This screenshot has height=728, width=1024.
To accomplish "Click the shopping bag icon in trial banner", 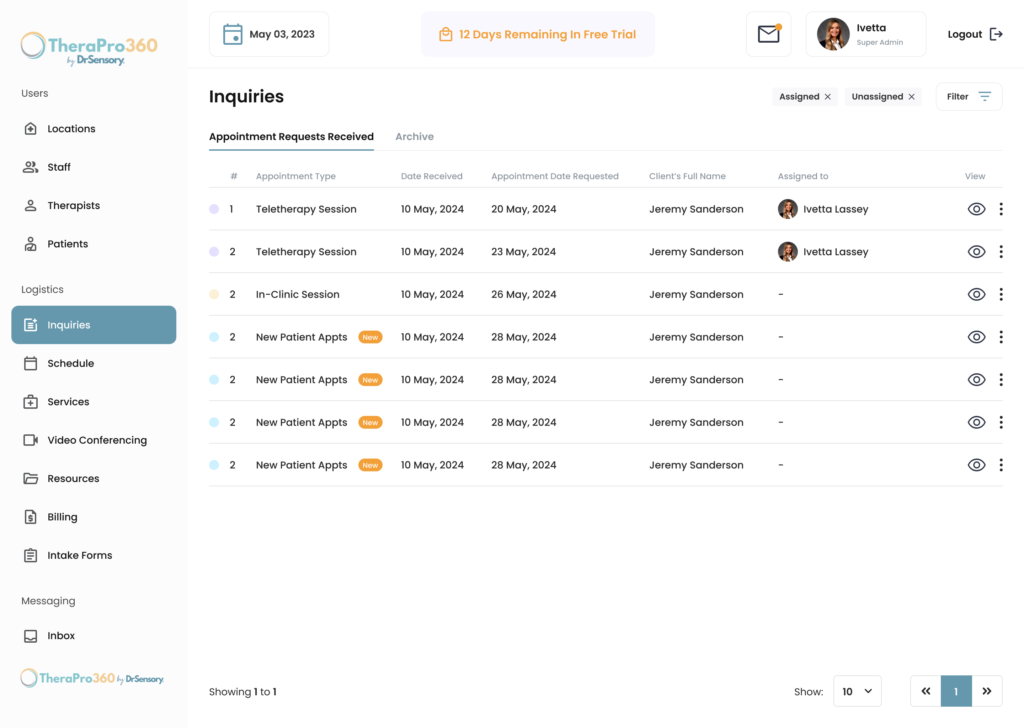I will click(x=445, y=34).
